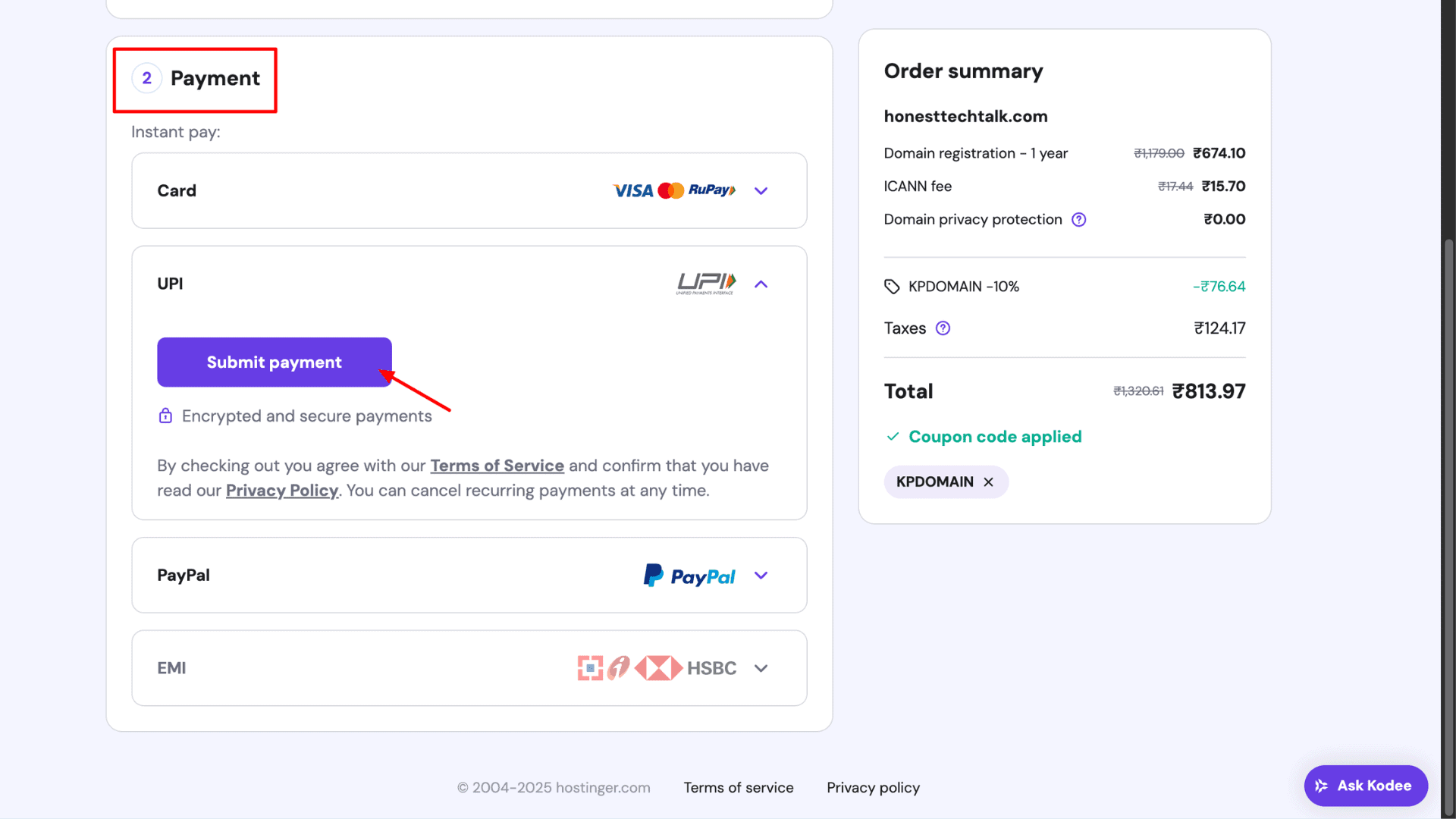Viewport: 1456px width, 819px height.
Task: Collapse the UPI payment section
Action: (761, 284)
